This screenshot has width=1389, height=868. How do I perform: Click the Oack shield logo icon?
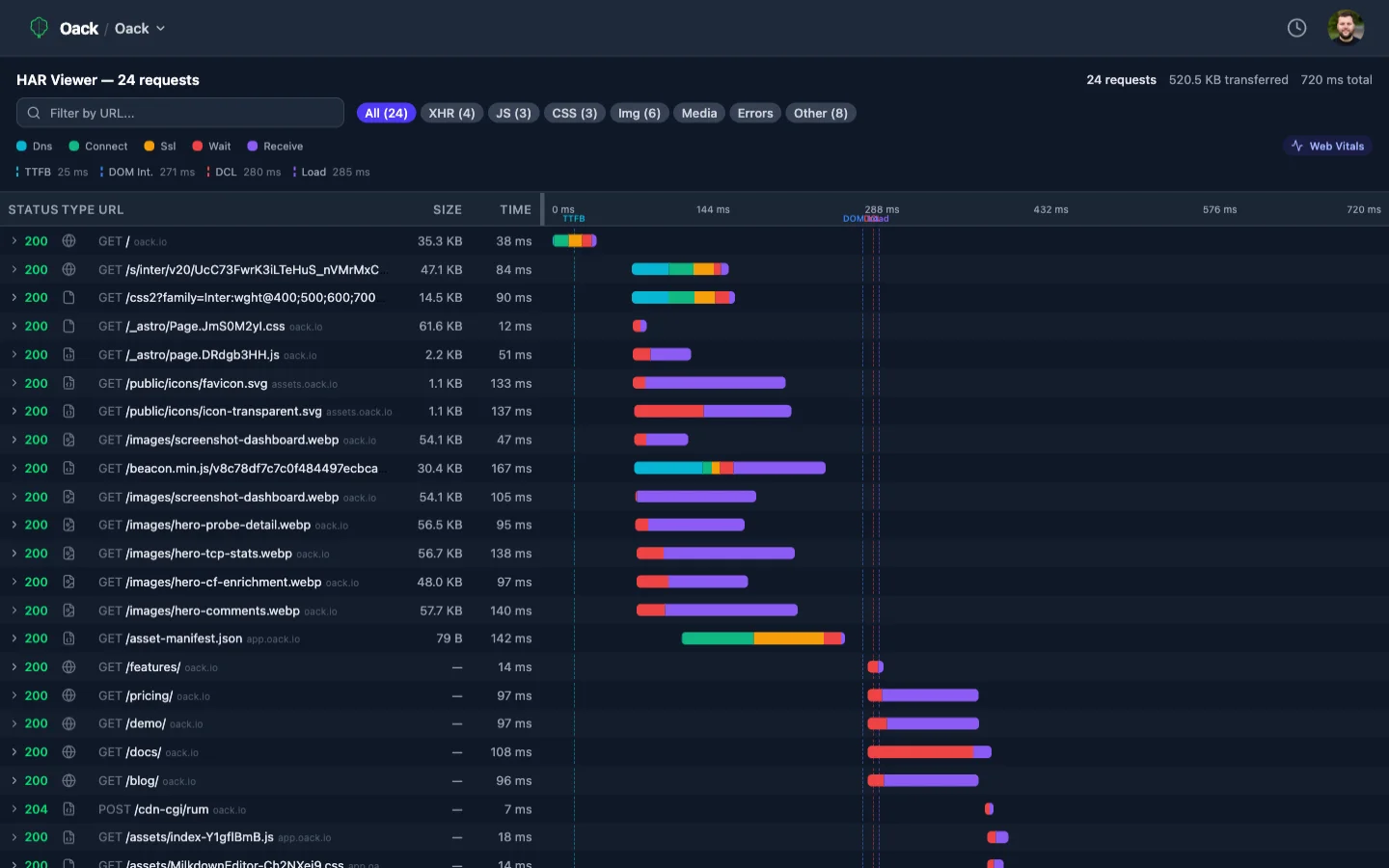(x=39, y=28)
